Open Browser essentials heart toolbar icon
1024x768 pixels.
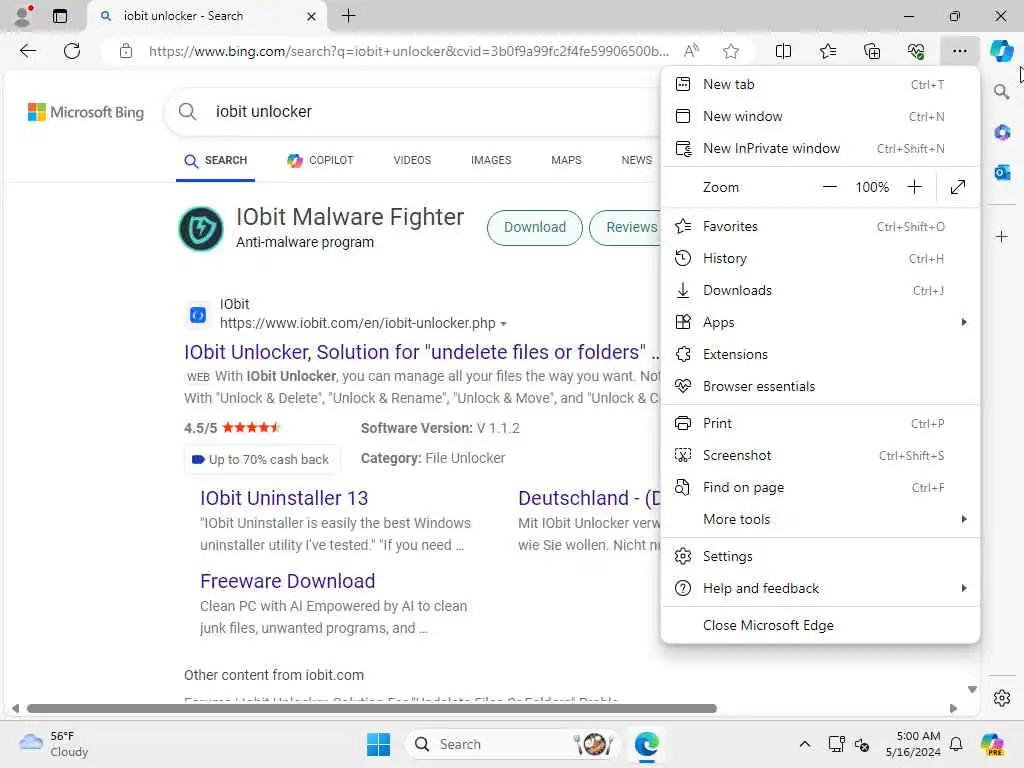point(916,51)
